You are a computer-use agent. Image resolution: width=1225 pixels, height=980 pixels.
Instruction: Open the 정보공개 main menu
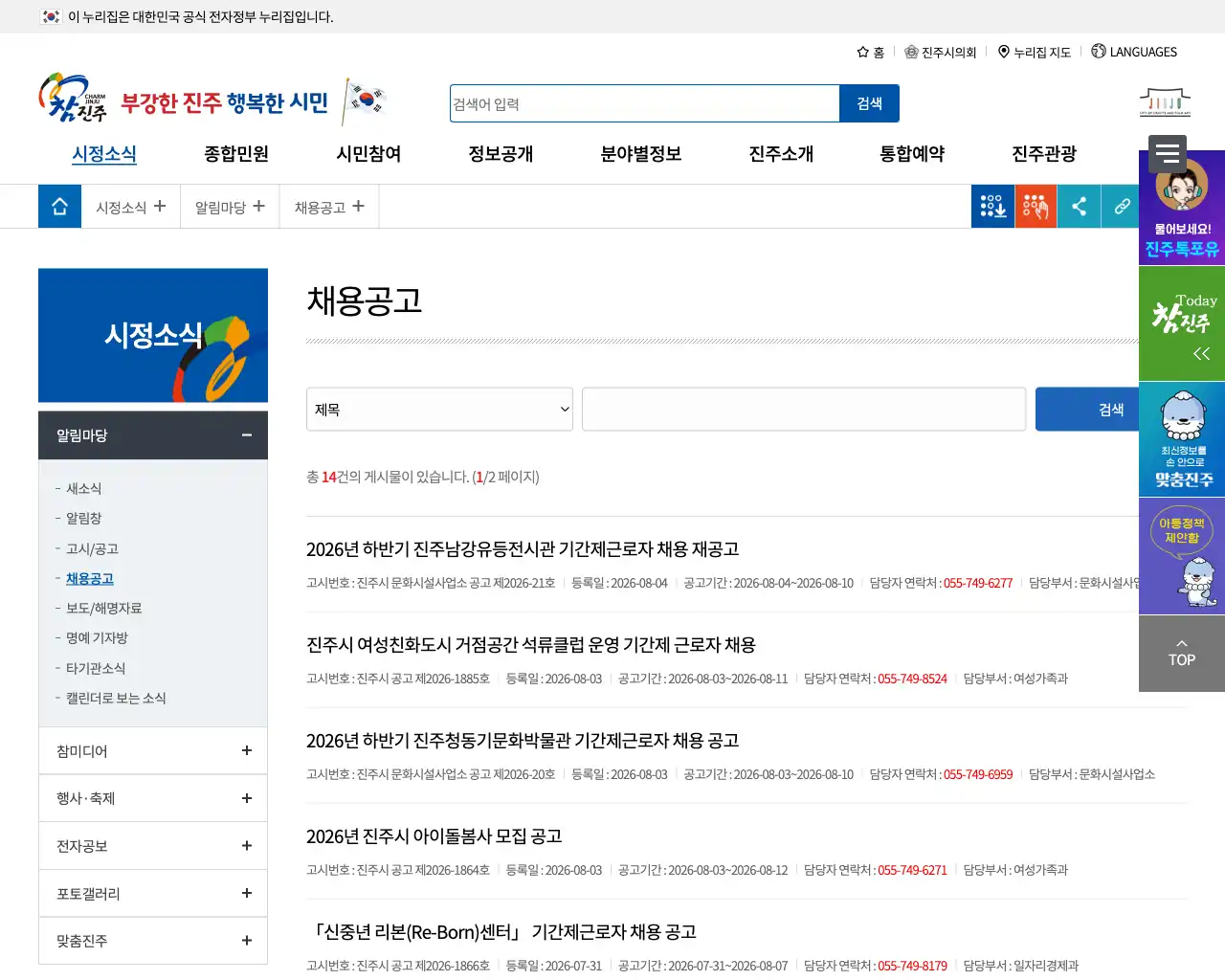pos(501,154)
